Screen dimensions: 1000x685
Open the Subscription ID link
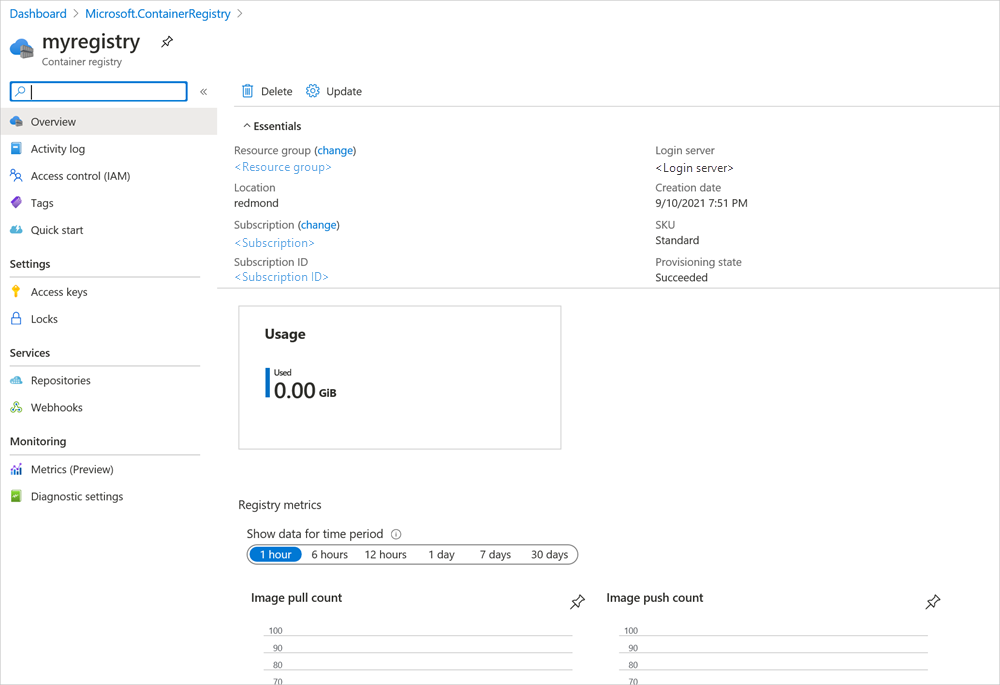point(281,276)
